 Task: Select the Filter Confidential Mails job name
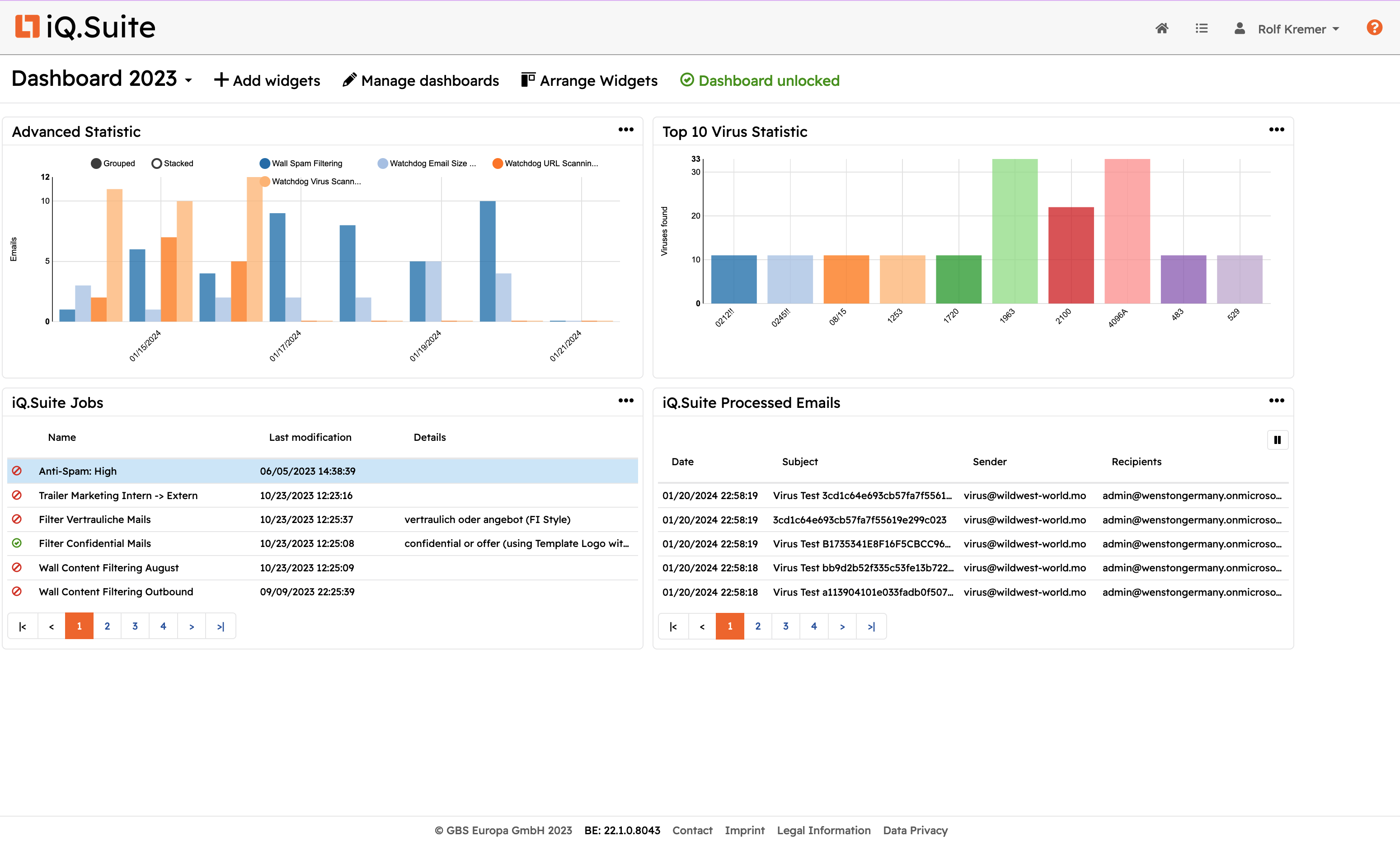pos(95,543)
